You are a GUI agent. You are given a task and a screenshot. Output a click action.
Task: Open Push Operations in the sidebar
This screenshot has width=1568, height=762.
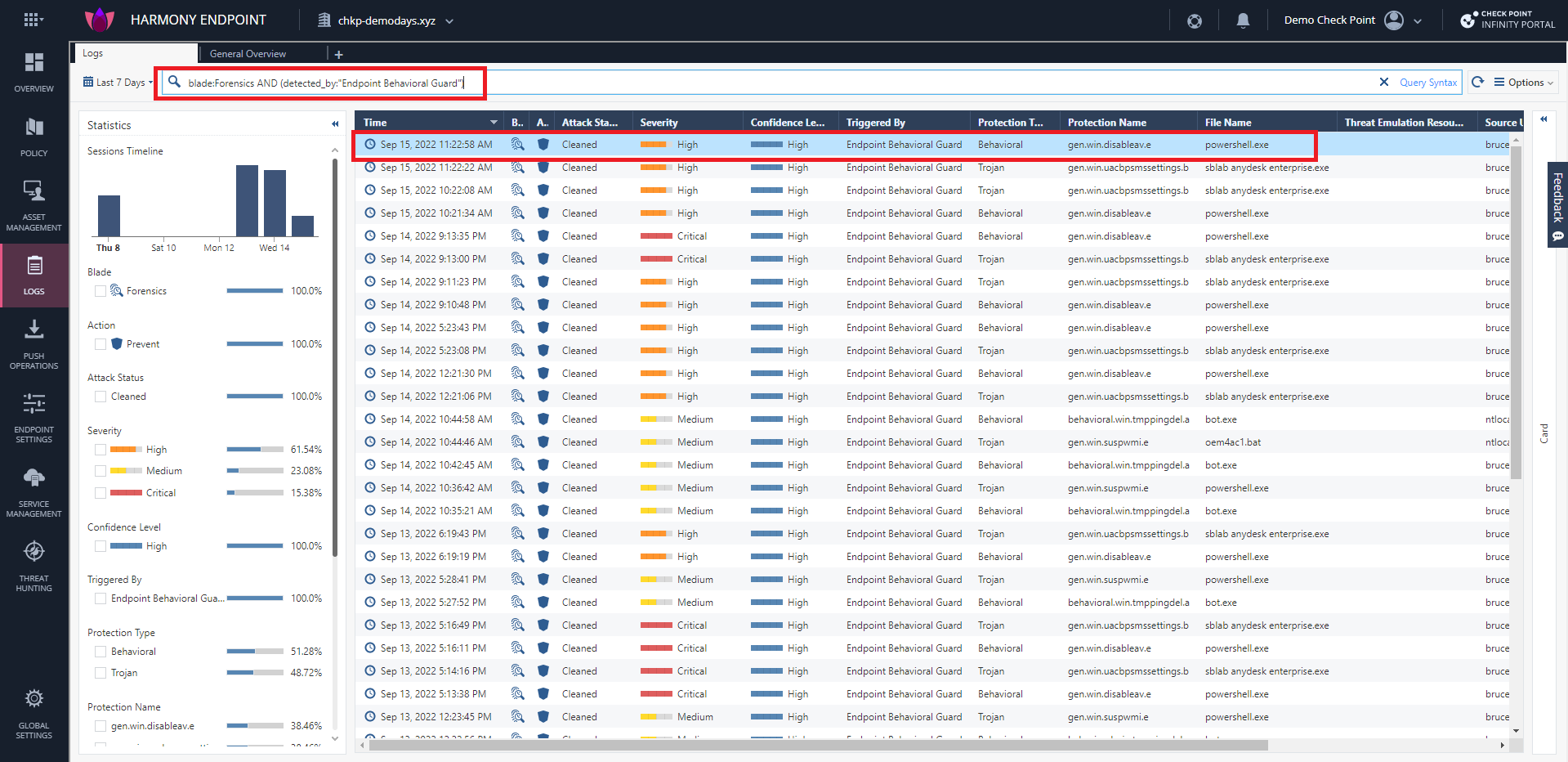point(34,344)
